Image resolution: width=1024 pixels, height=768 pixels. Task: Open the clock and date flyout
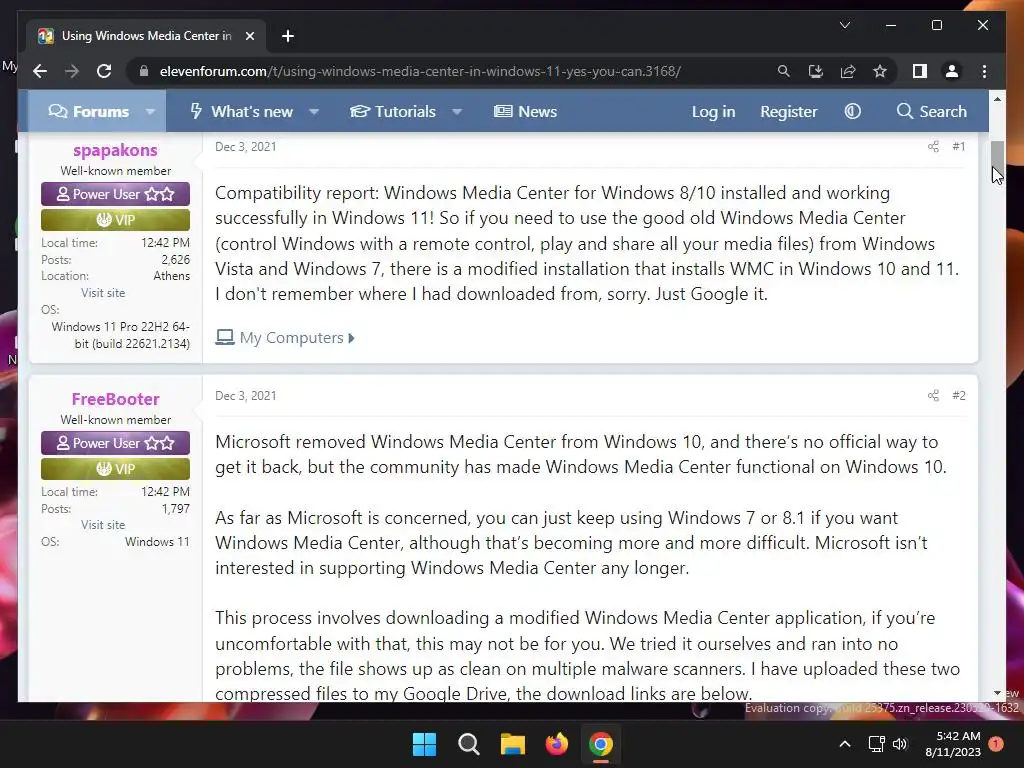point(953,744)
